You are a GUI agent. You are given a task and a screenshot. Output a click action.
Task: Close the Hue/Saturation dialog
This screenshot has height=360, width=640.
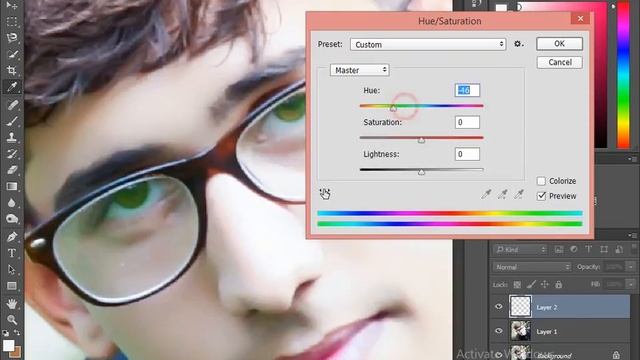(x=580, y=18)
